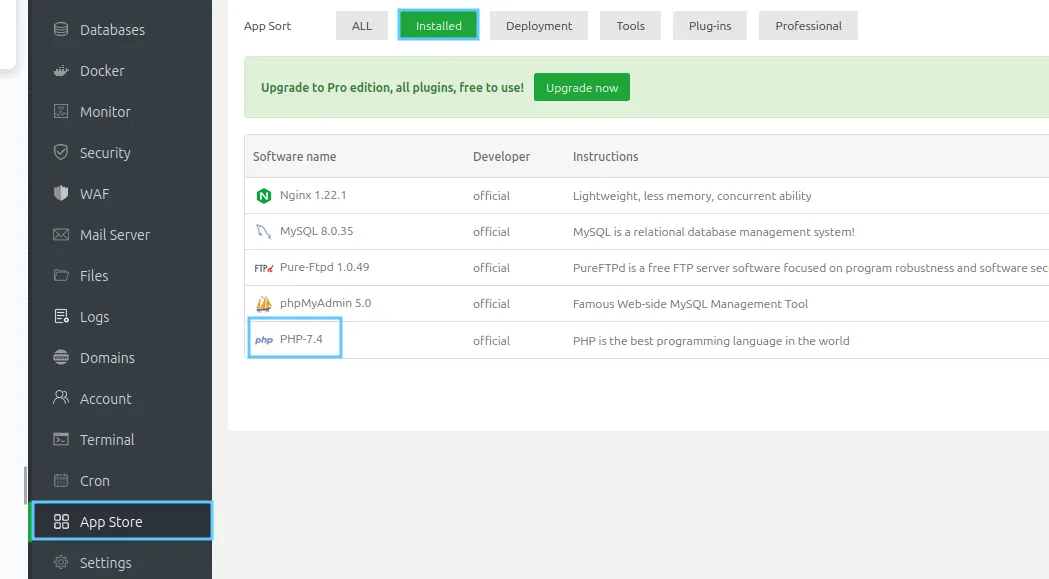The image size is (1049, 579).
Task: Open phpMyAdmin 5.0 entry
Action: point(325,303)
